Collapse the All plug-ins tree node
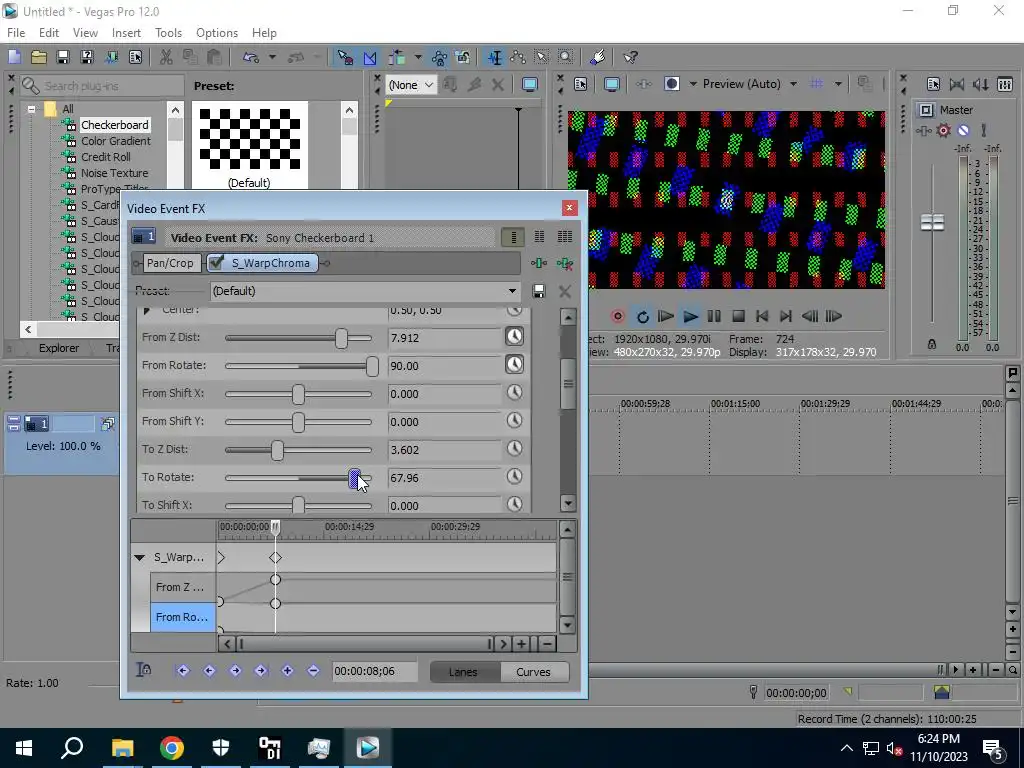 click(x=31, y=109)
